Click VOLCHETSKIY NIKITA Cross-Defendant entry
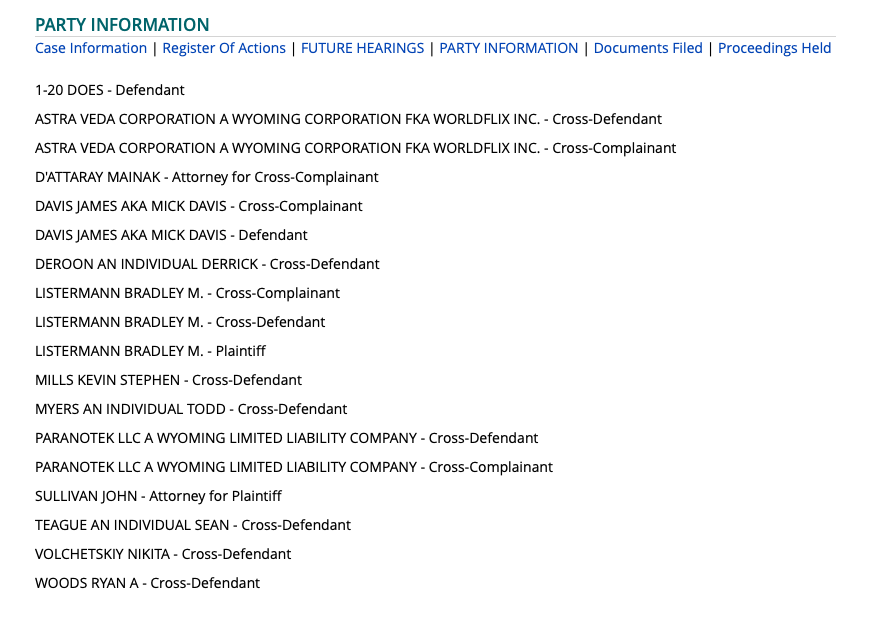Image resolution: width=874 pixels, height=623 pixels. coord(163,554)
